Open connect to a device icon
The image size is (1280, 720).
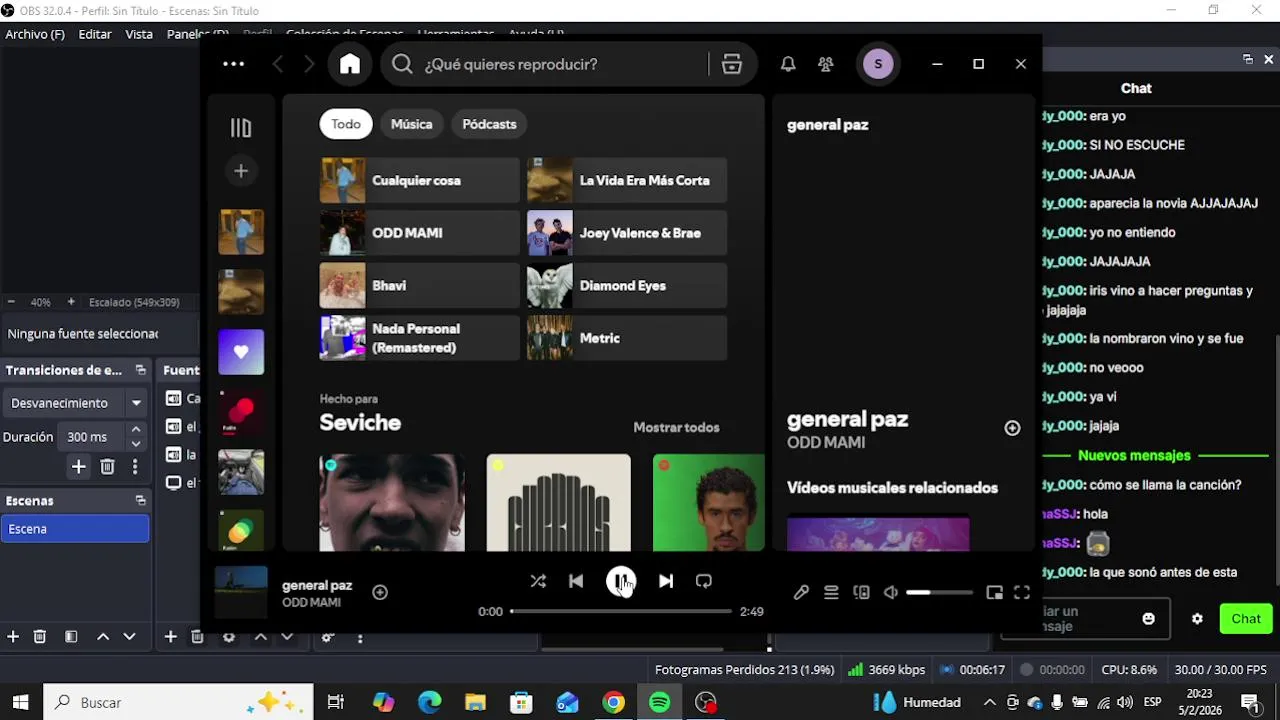coord(861,592)
